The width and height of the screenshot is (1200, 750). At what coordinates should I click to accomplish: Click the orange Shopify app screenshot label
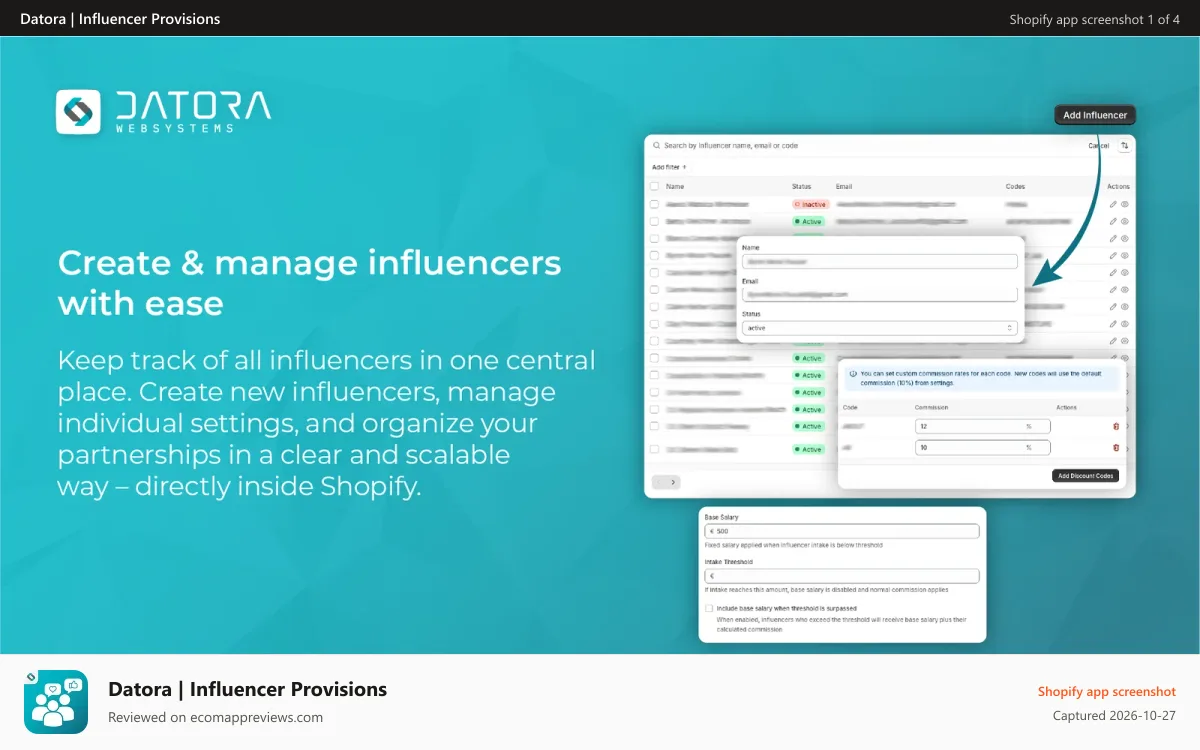point(1107,691)
